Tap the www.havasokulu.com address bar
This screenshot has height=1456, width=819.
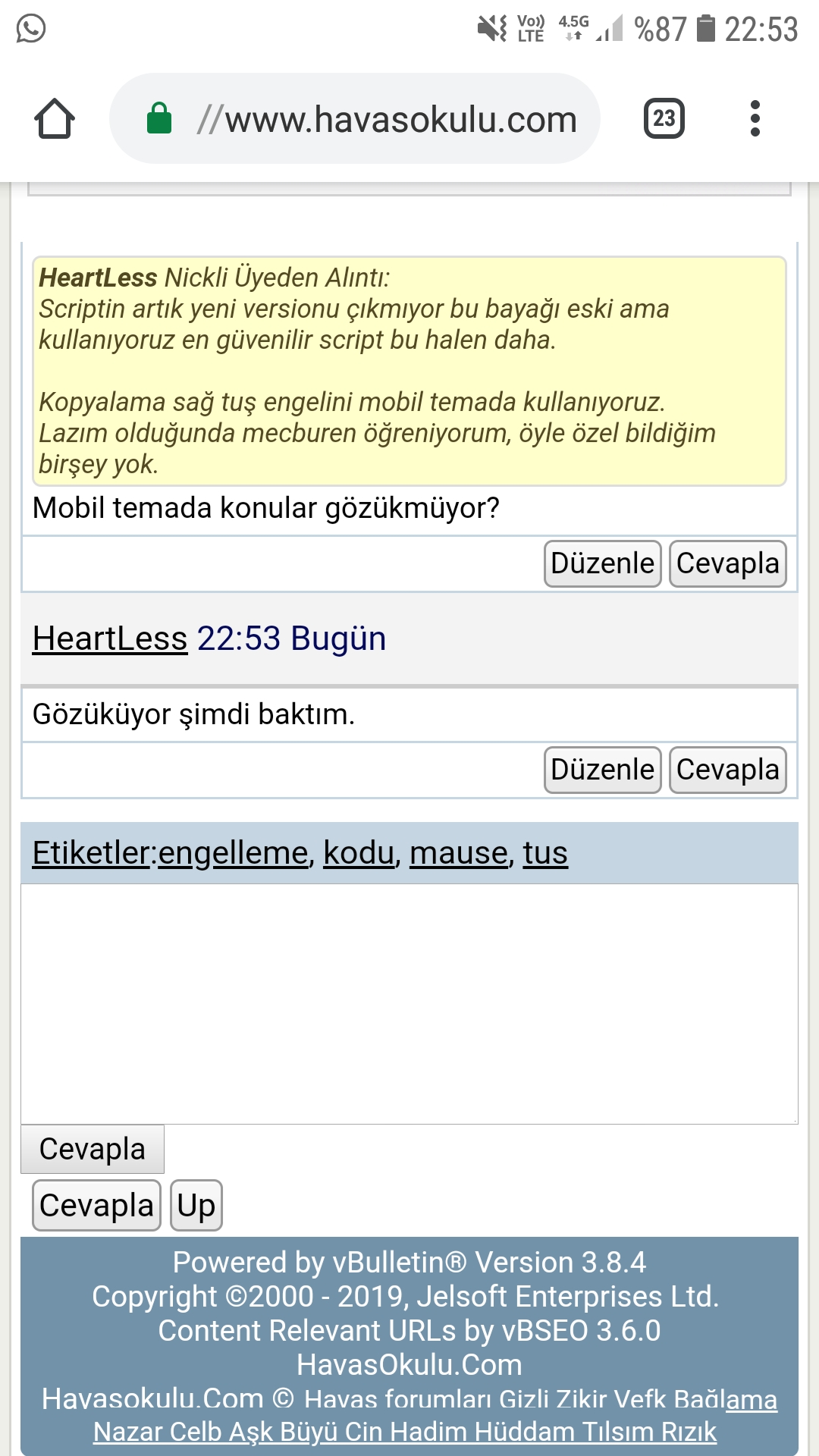(355, 118)
